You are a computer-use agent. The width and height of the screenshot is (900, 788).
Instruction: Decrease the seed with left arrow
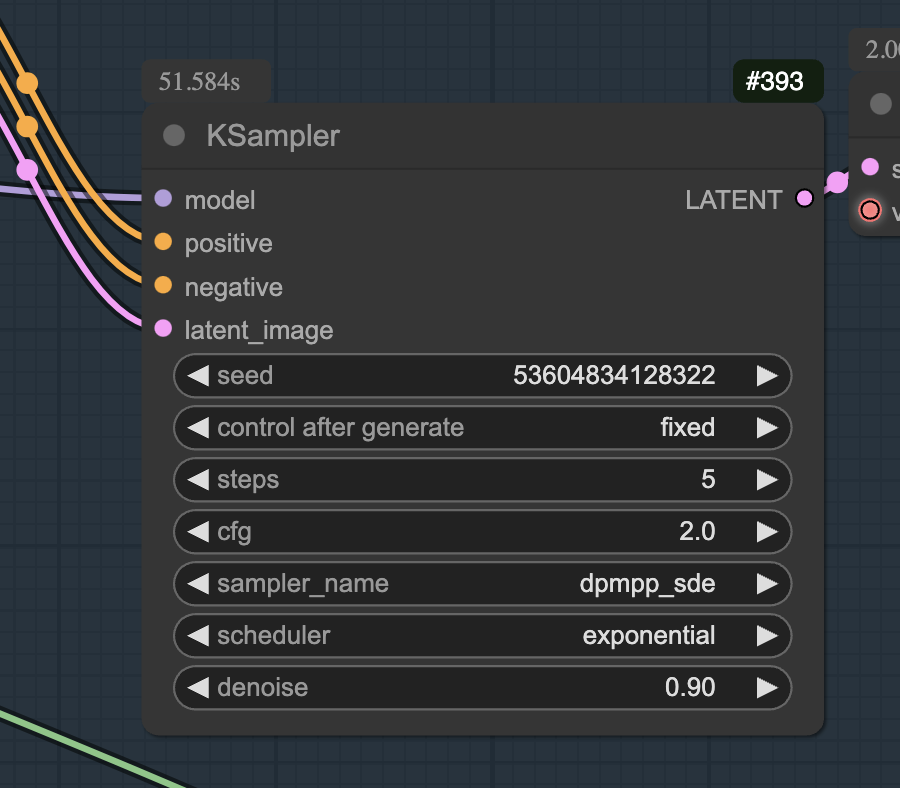point(199,376)
